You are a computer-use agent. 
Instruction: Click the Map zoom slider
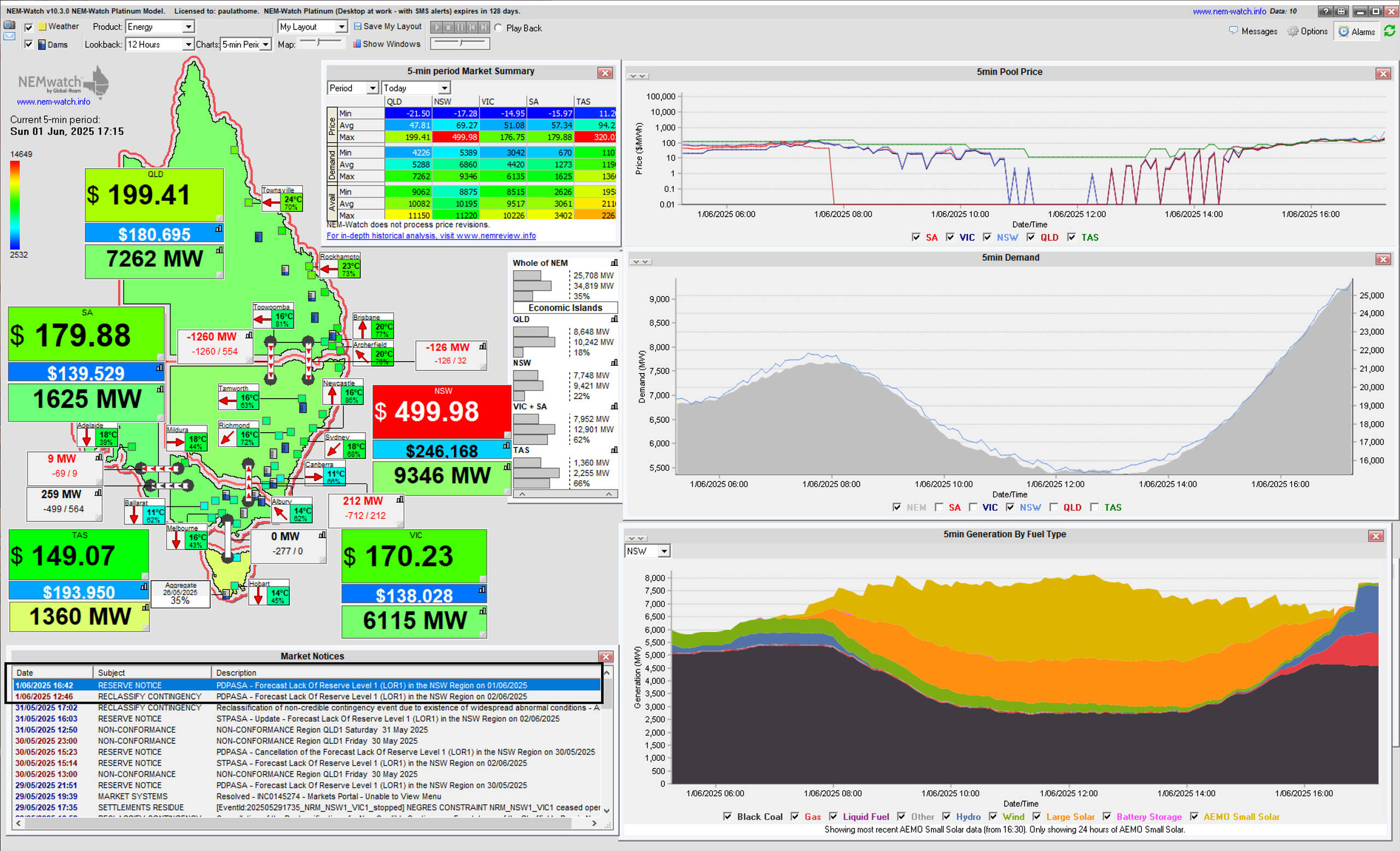pos(320,42)
